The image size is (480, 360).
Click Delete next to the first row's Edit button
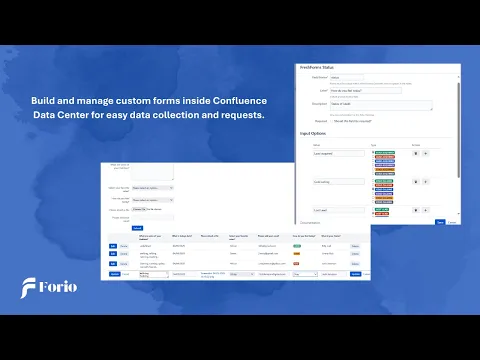(124, 246)
